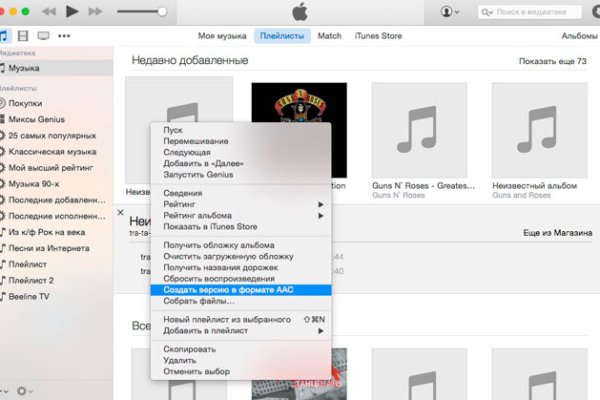Expand the Рейтинг submenu
The height and width of the screenshot is (400, 600).
click(241, 204)
